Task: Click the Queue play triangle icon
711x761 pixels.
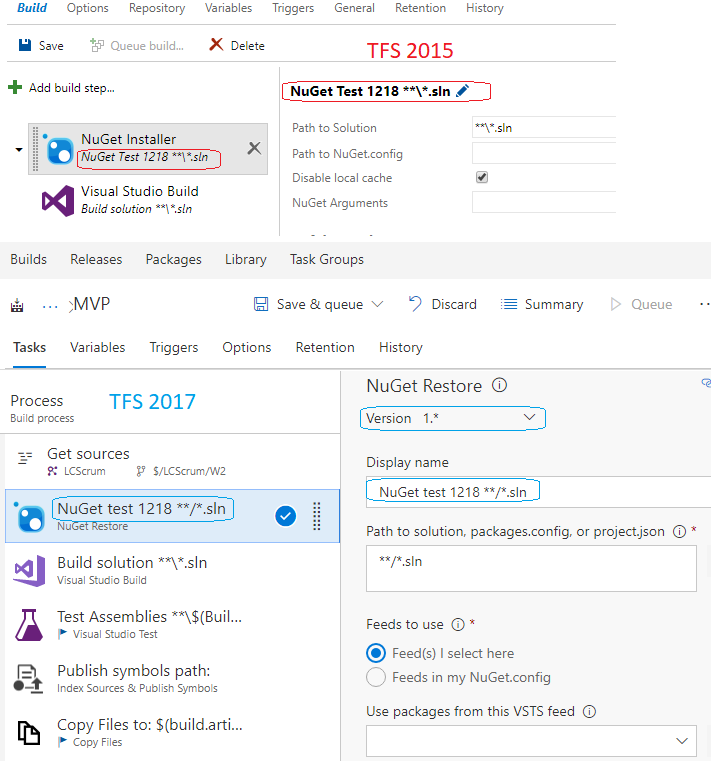Action: 615,304
